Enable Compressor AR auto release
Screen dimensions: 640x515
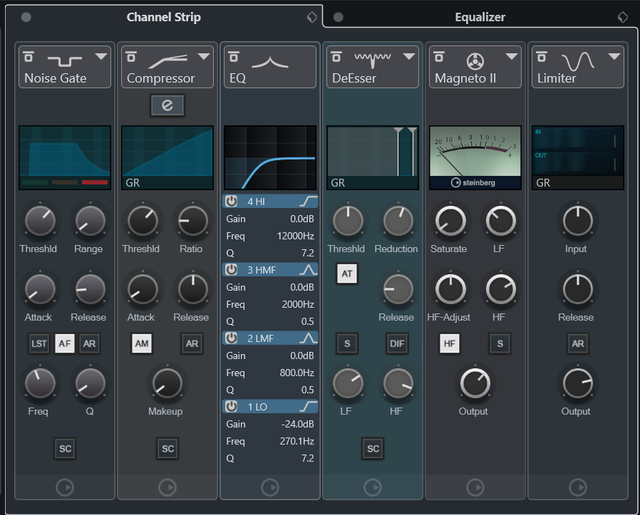coord(192,344)
